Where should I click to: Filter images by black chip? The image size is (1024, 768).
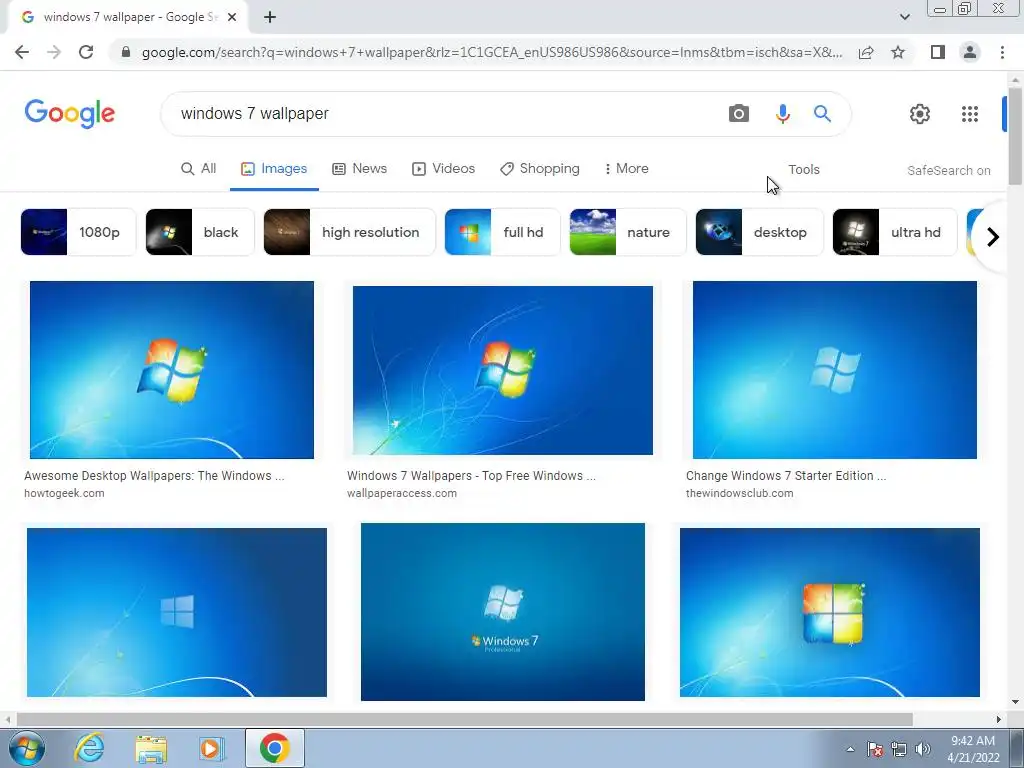point(200,232)
